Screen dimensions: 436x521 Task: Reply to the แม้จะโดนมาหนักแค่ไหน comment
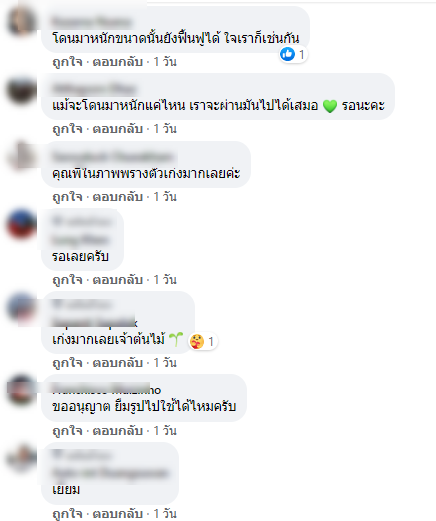pyautogui.click(x=117, y=129)
